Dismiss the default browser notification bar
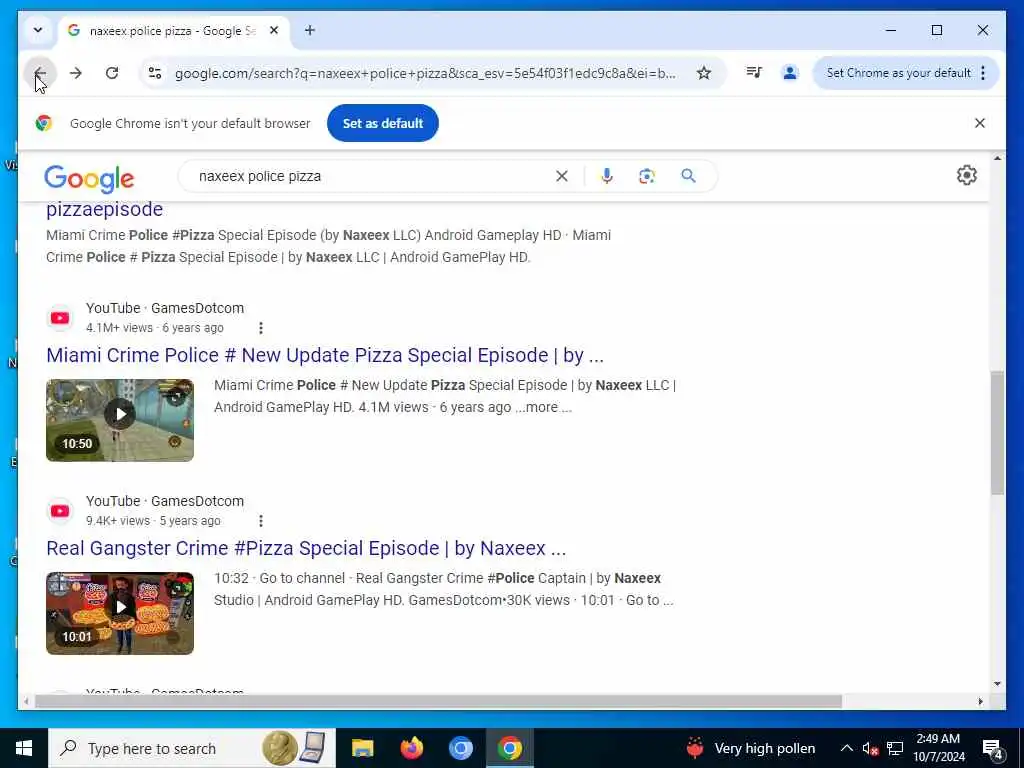Screen dimensions: 1024x768 click(x=980, y=123)
